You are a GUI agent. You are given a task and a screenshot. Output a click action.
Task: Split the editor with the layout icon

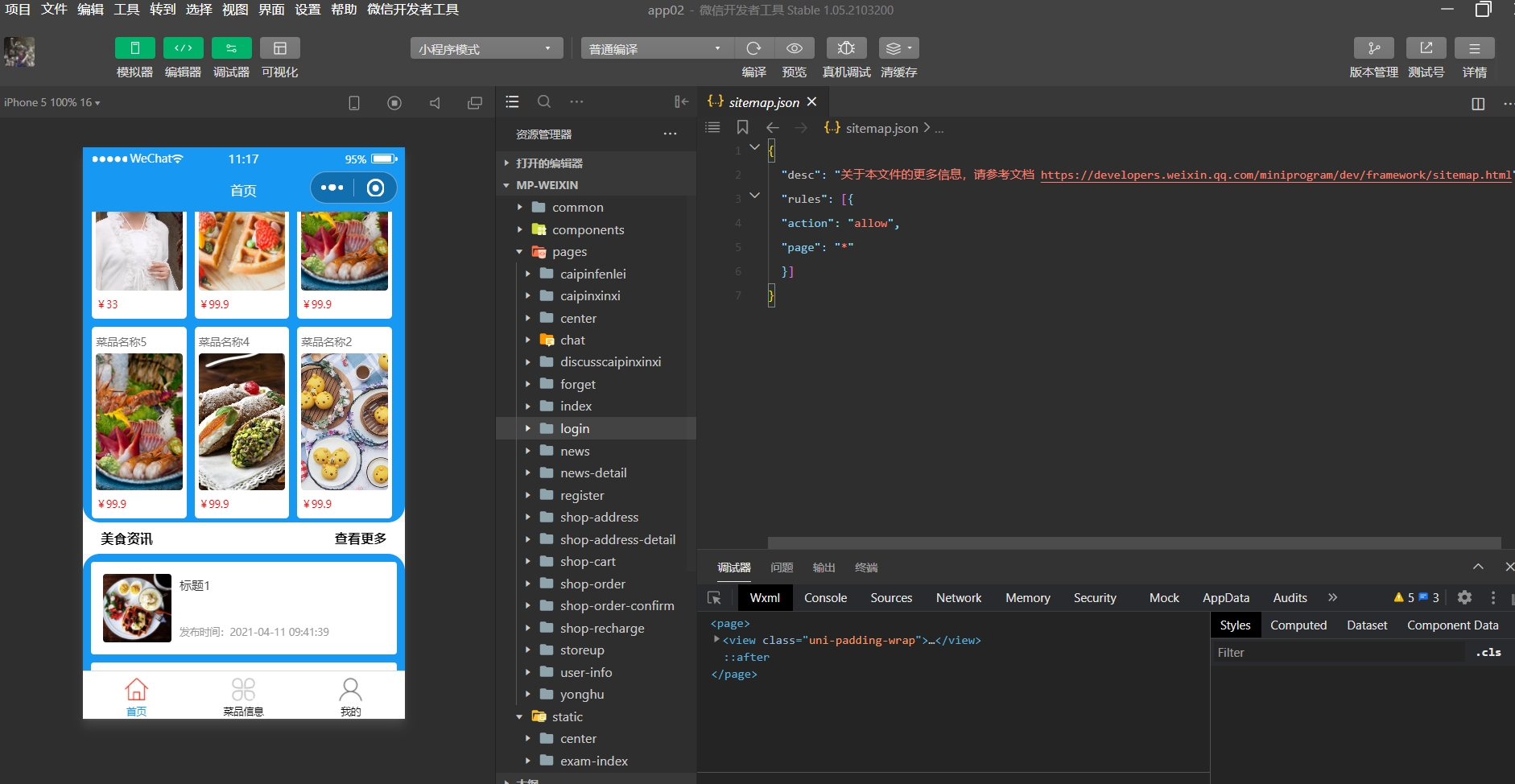click(x=1478, y=104)
